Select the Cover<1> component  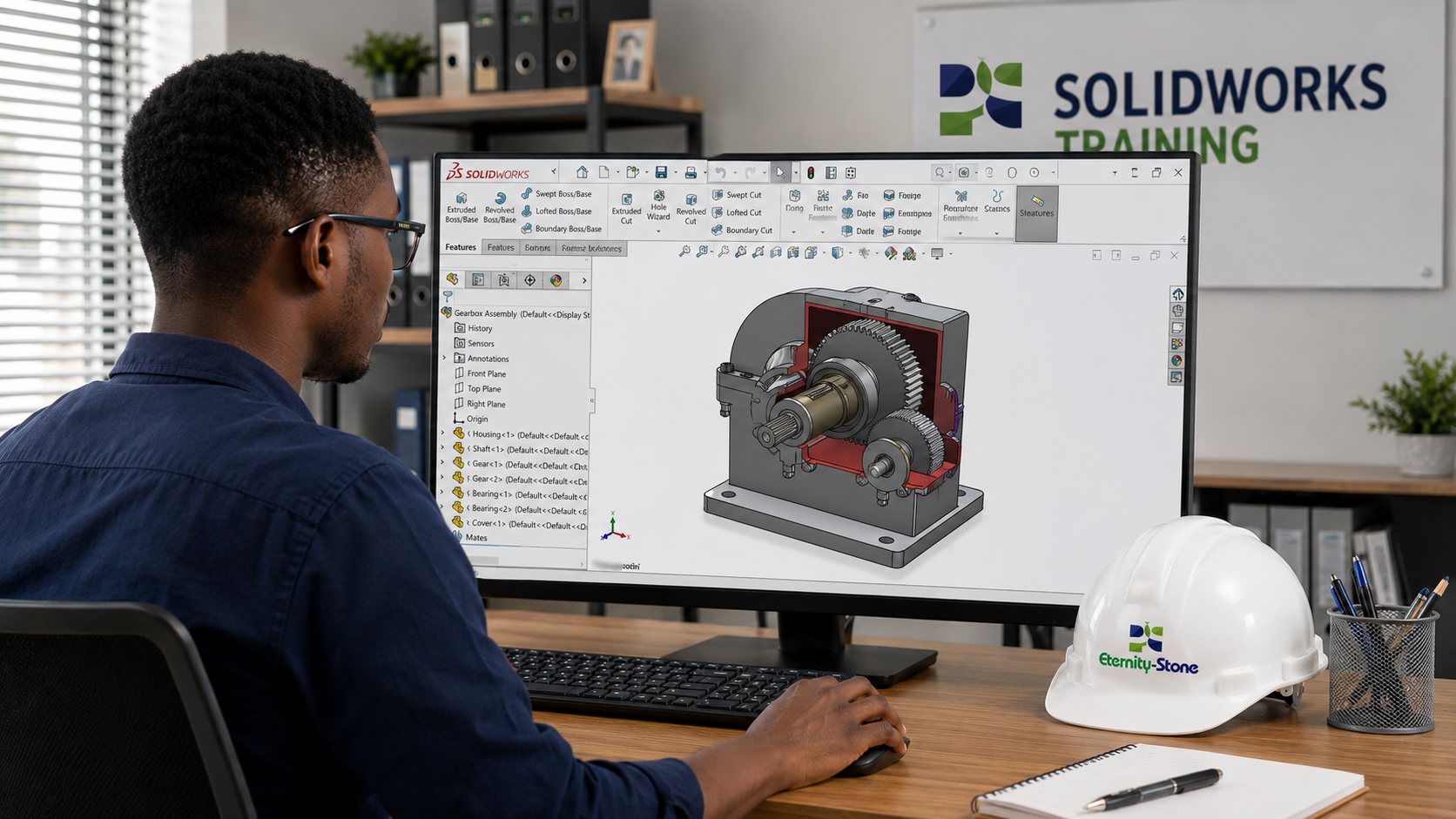pos(520,523)
